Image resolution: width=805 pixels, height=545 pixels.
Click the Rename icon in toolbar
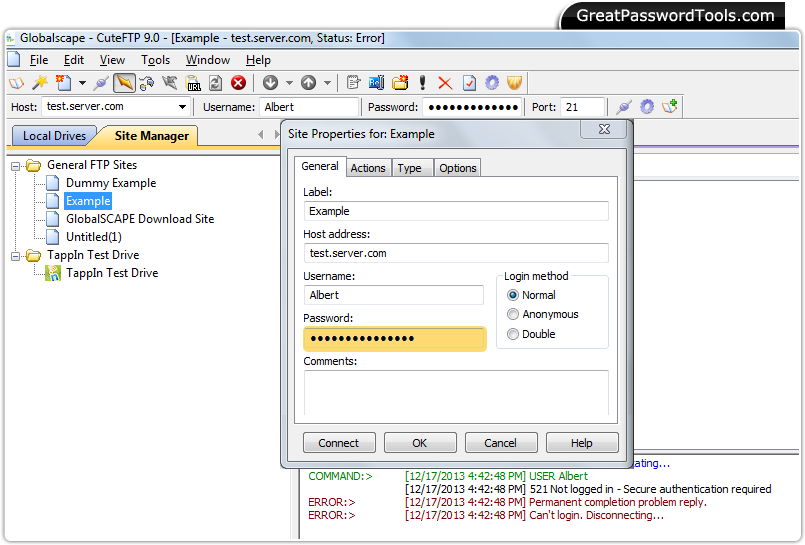pos(376,83)
